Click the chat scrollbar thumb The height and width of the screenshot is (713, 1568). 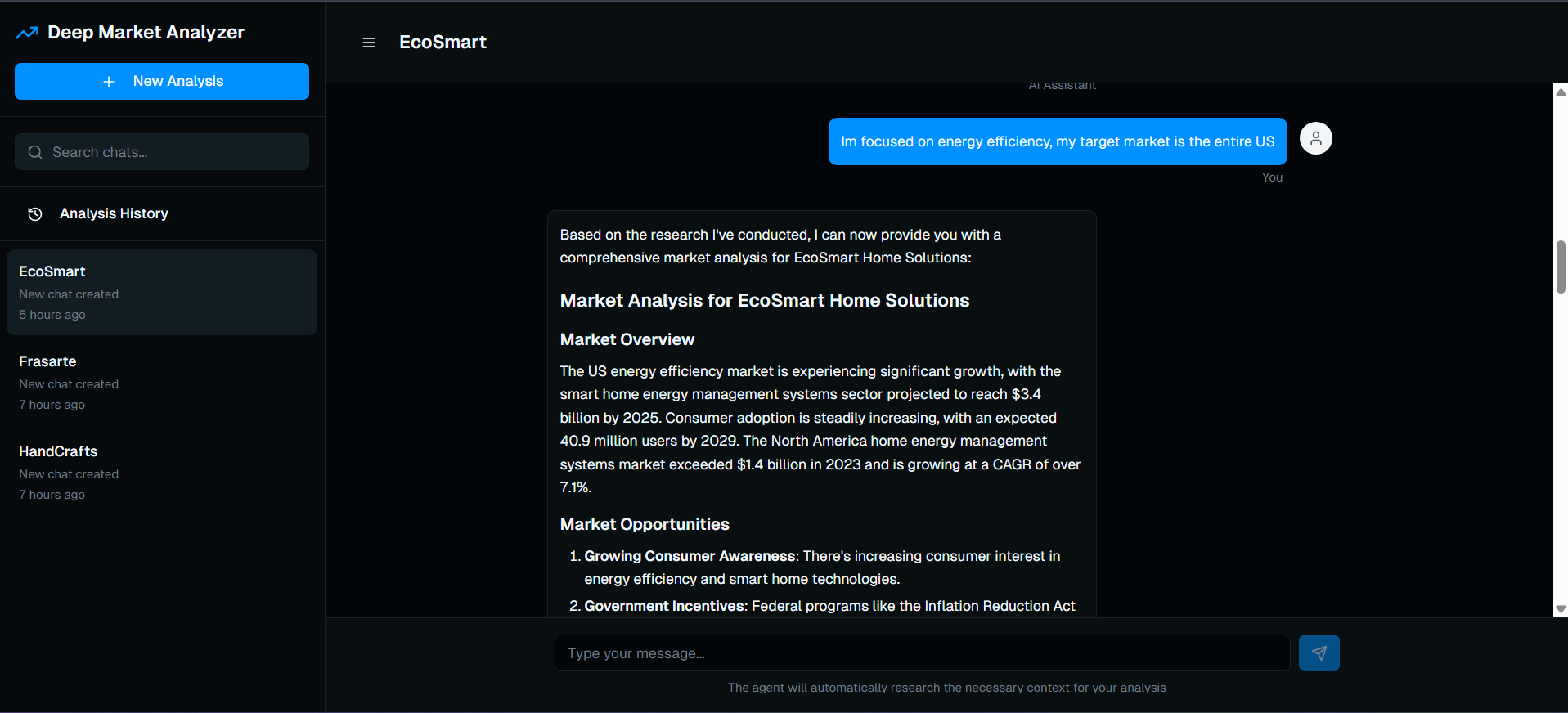(1561, 267)
